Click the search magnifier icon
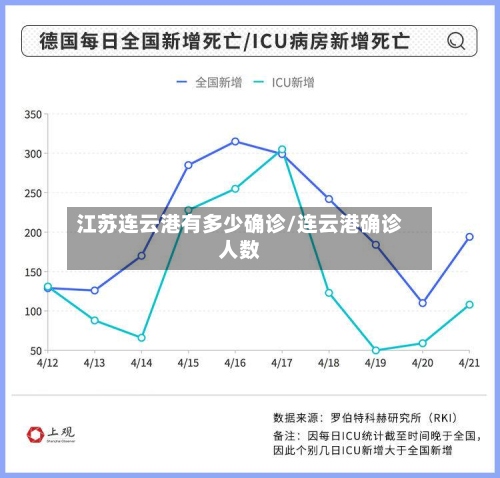This screenshot has height=478, width=500. [456, 41]
